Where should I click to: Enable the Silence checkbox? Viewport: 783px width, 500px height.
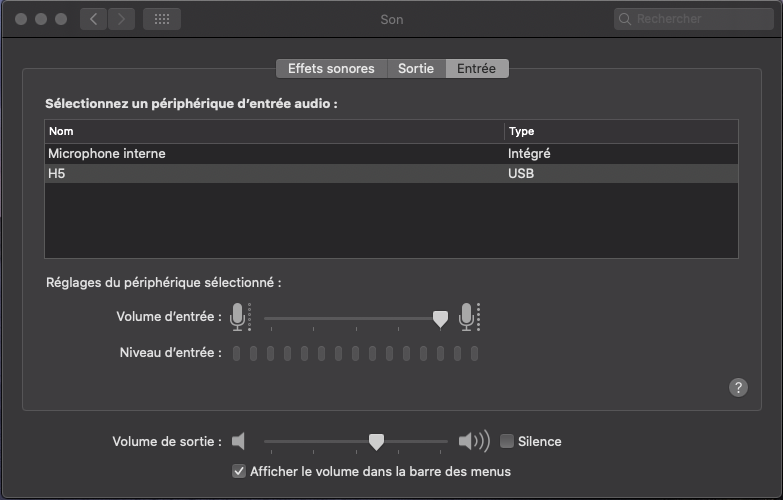click(x=506, y=441)
